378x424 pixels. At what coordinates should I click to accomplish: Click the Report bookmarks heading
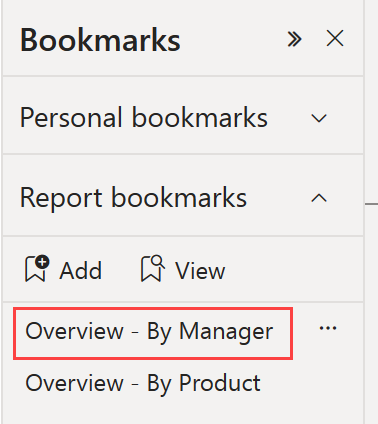coord(133,198)
